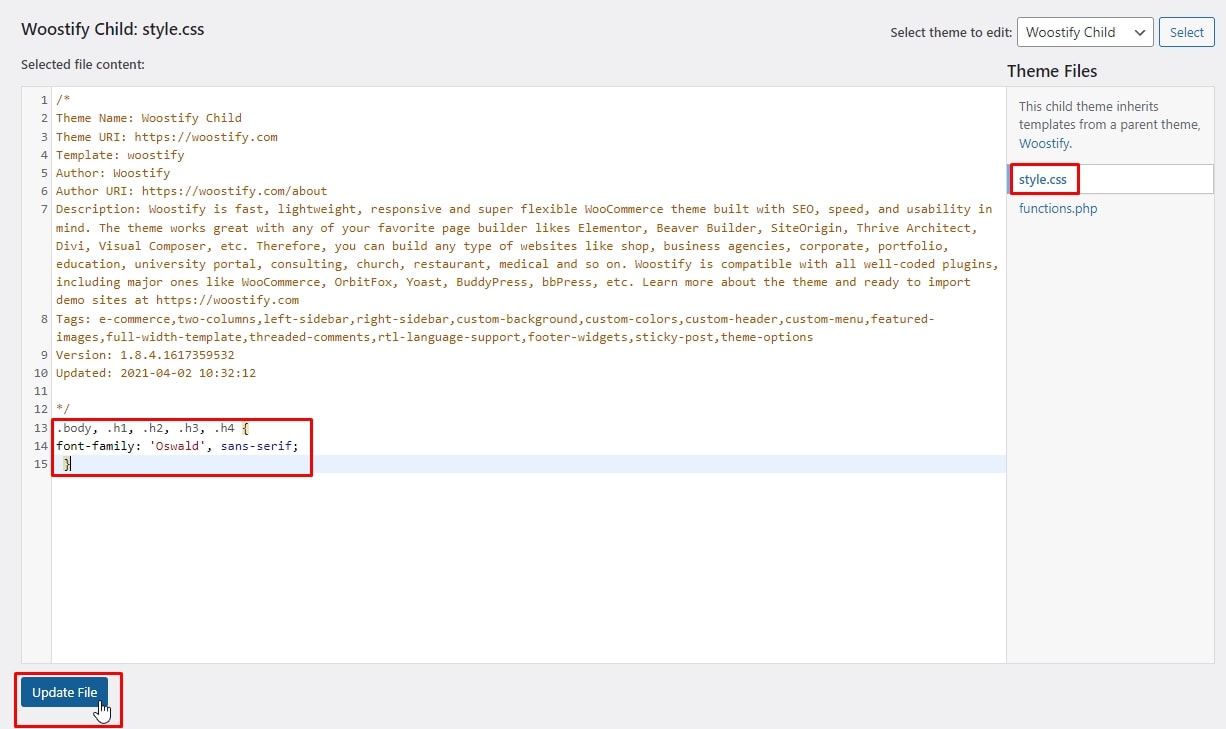Click the font-family 'Oswald' declaration line
Viewport: 1226px width, 729px height.
click(177, 446)
